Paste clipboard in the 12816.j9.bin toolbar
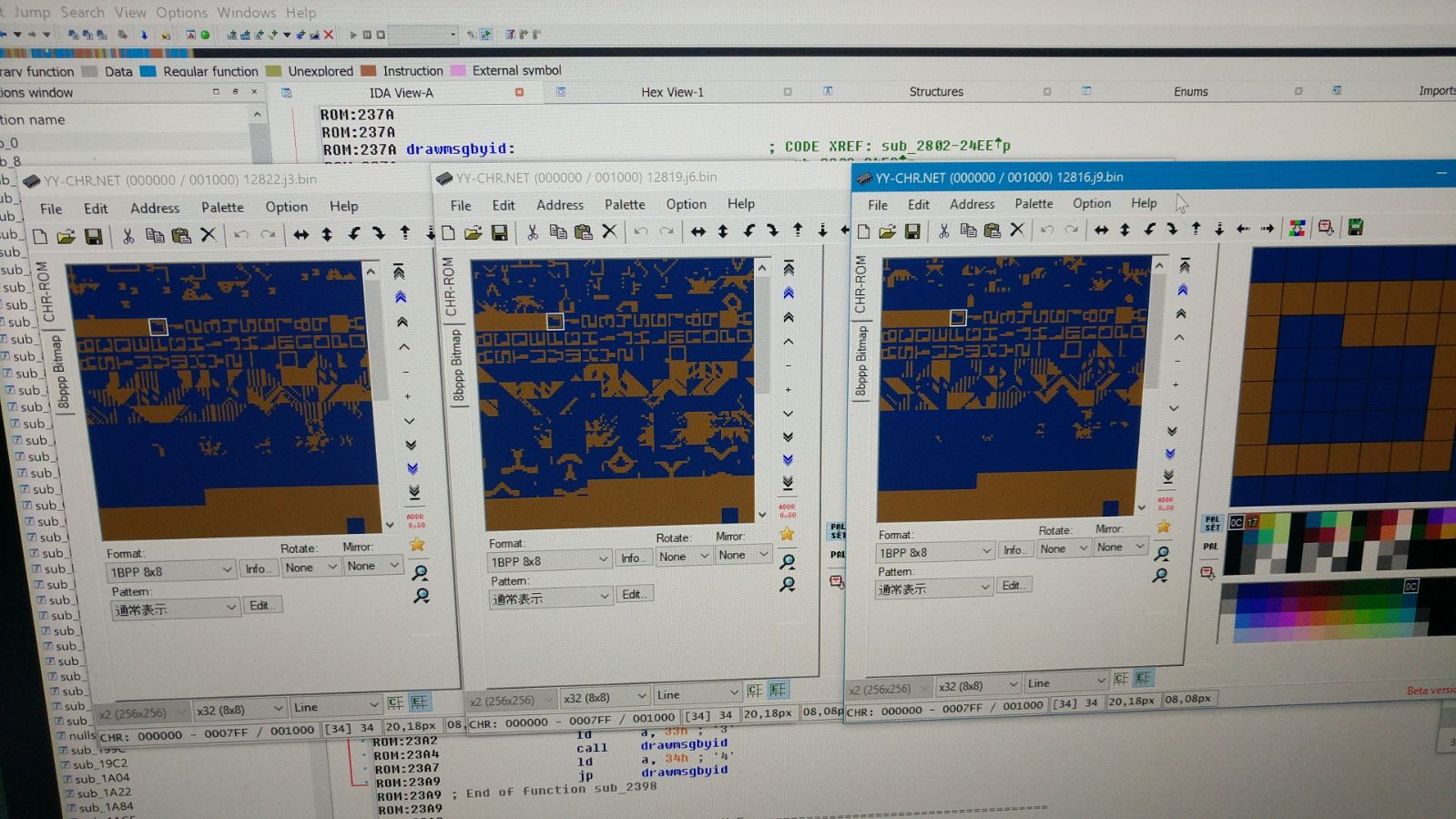Screen dimensions: 1456x819 (993, 230)
